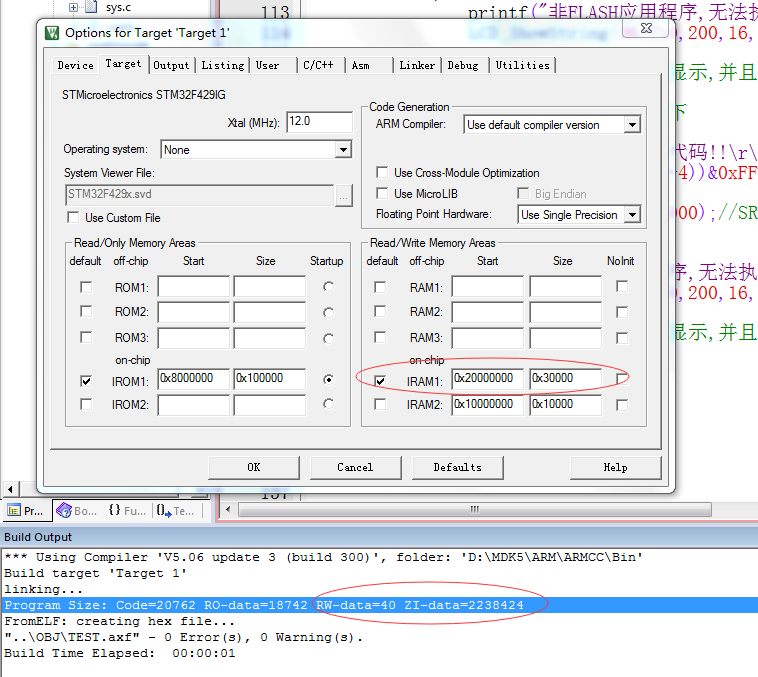Viewport: 758px width, 677px height.
Task: Click the IROM1 Start address field
Action: [193, 379]
